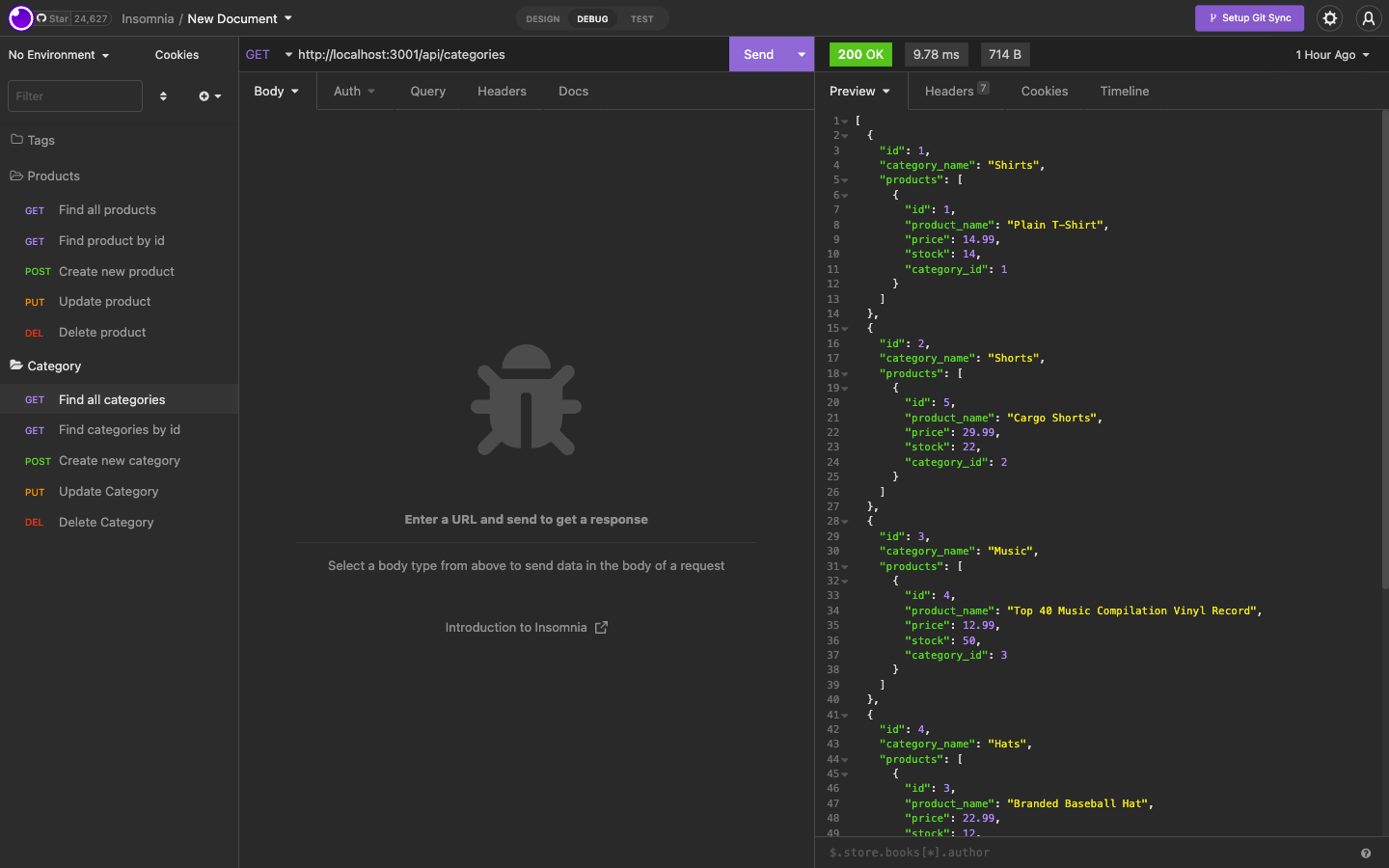Click the plus icon to create a request
The width and height of the screenshot is (1389, 868).
point(204,95)
